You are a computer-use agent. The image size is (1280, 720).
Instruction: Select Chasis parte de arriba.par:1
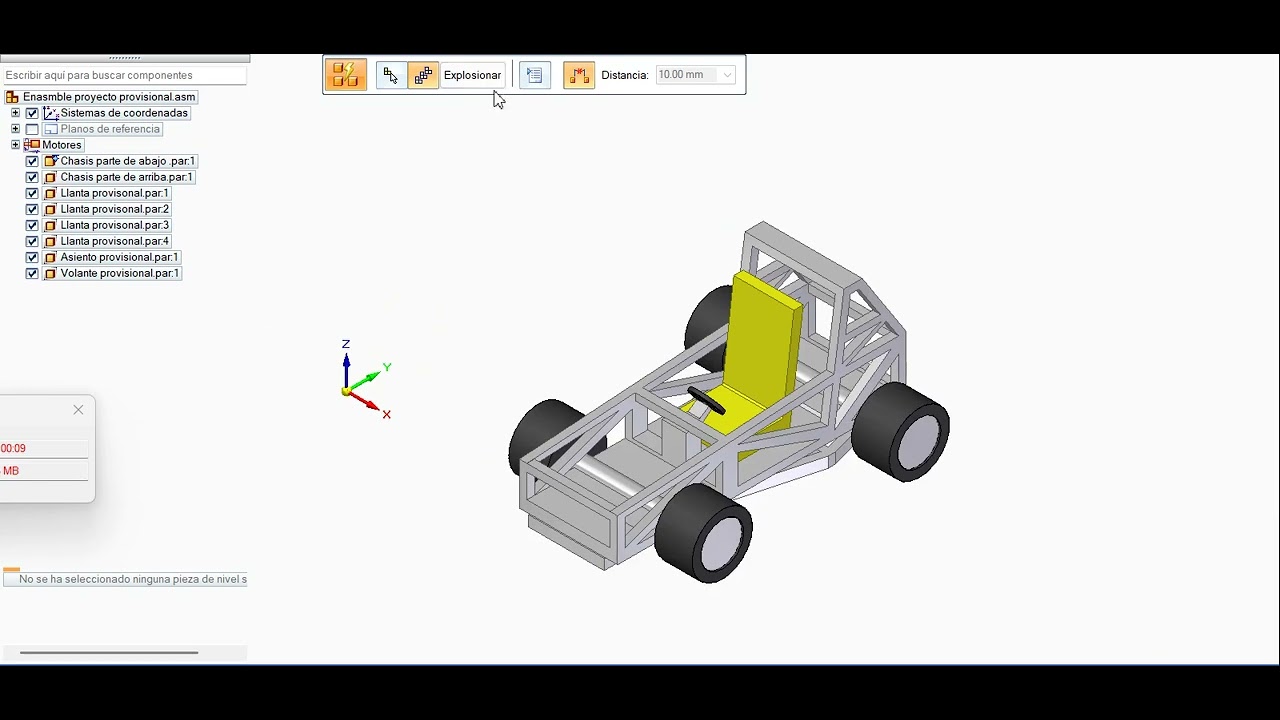126,177
